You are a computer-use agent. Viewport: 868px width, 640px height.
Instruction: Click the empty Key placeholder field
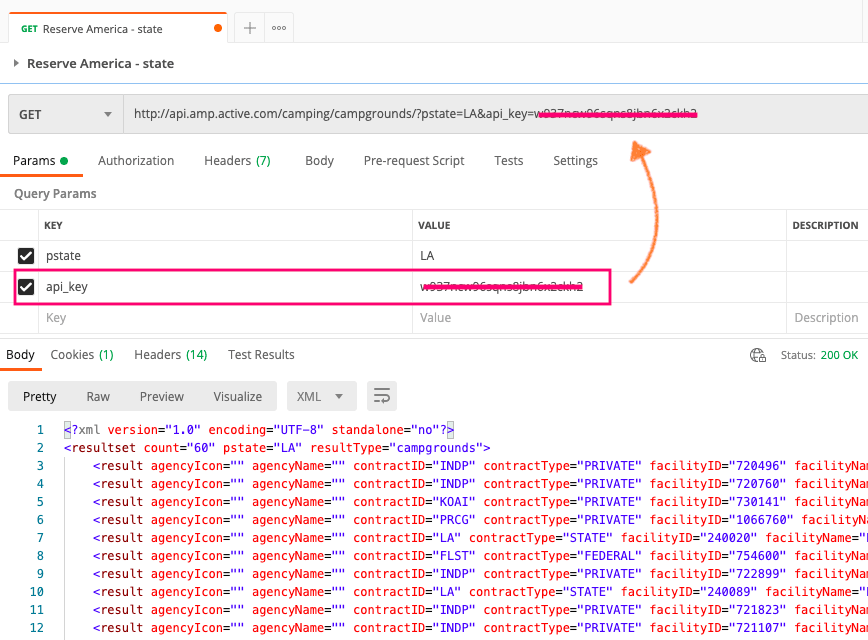pos(225,318)
